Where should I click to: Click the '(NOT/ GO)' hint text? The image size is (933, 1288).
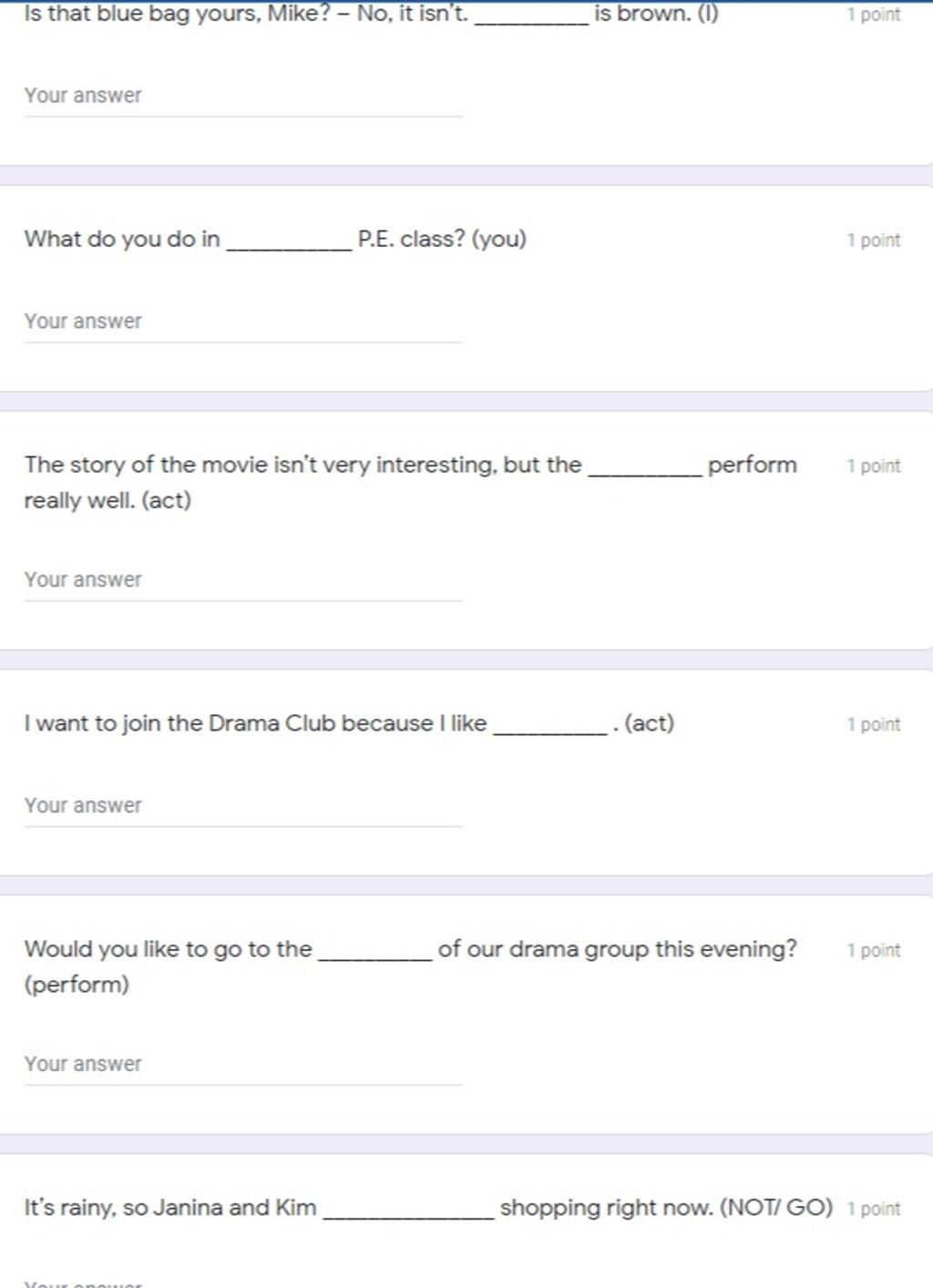tap(776, 1208)
